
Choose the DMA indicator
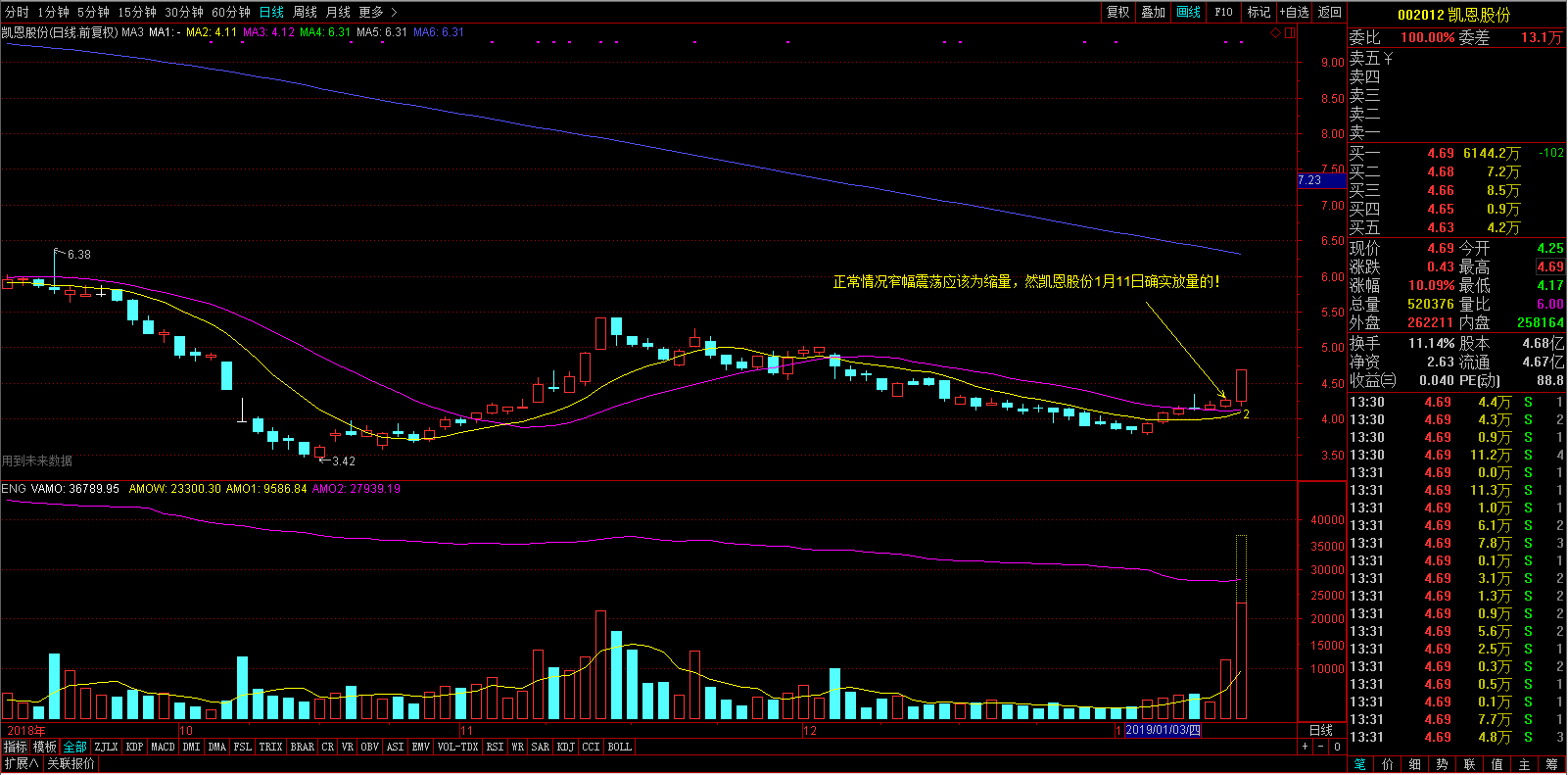[x=216, y=747]
